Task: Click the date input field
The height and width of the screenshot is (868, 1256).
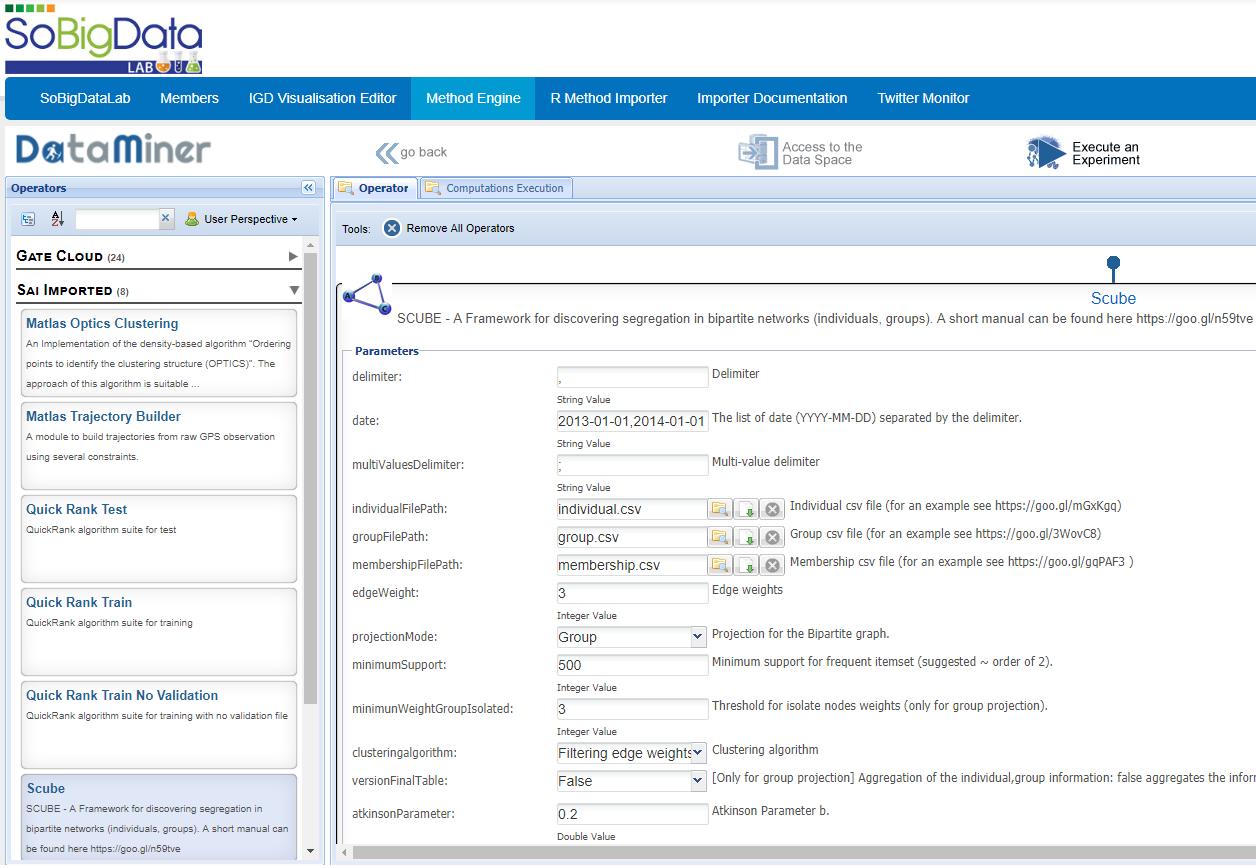Action: (632, 421)
